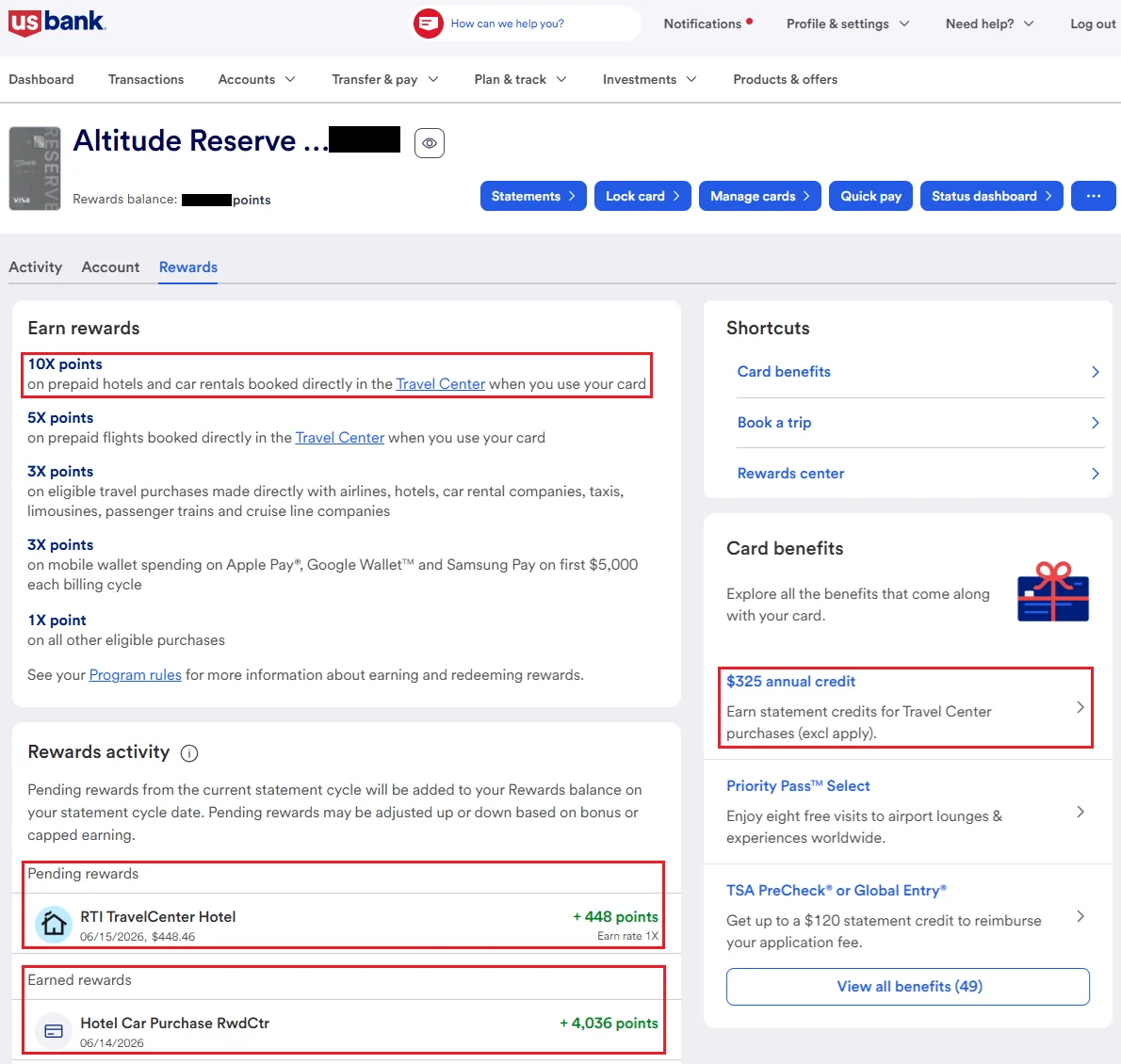Expand the Accounts menu
The height and width of the screenshot is (1064, 1121).
pyautogui.click(x=256, y=79)
